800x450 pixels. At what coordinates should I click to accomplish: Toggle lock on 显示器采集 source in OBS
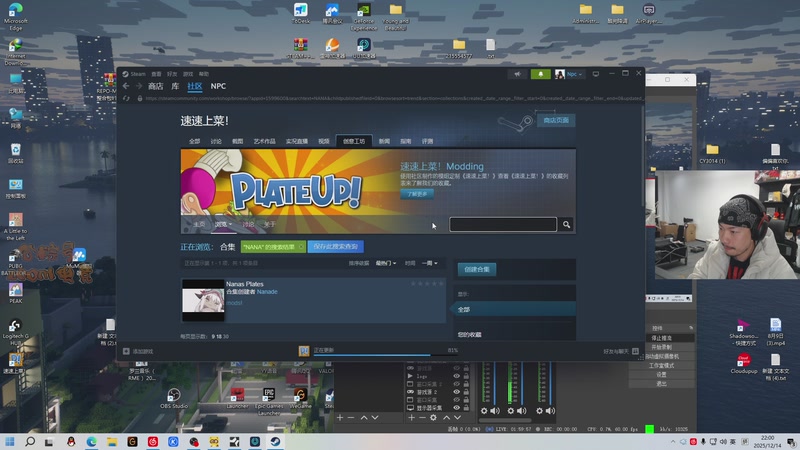[x=466, y=408]
